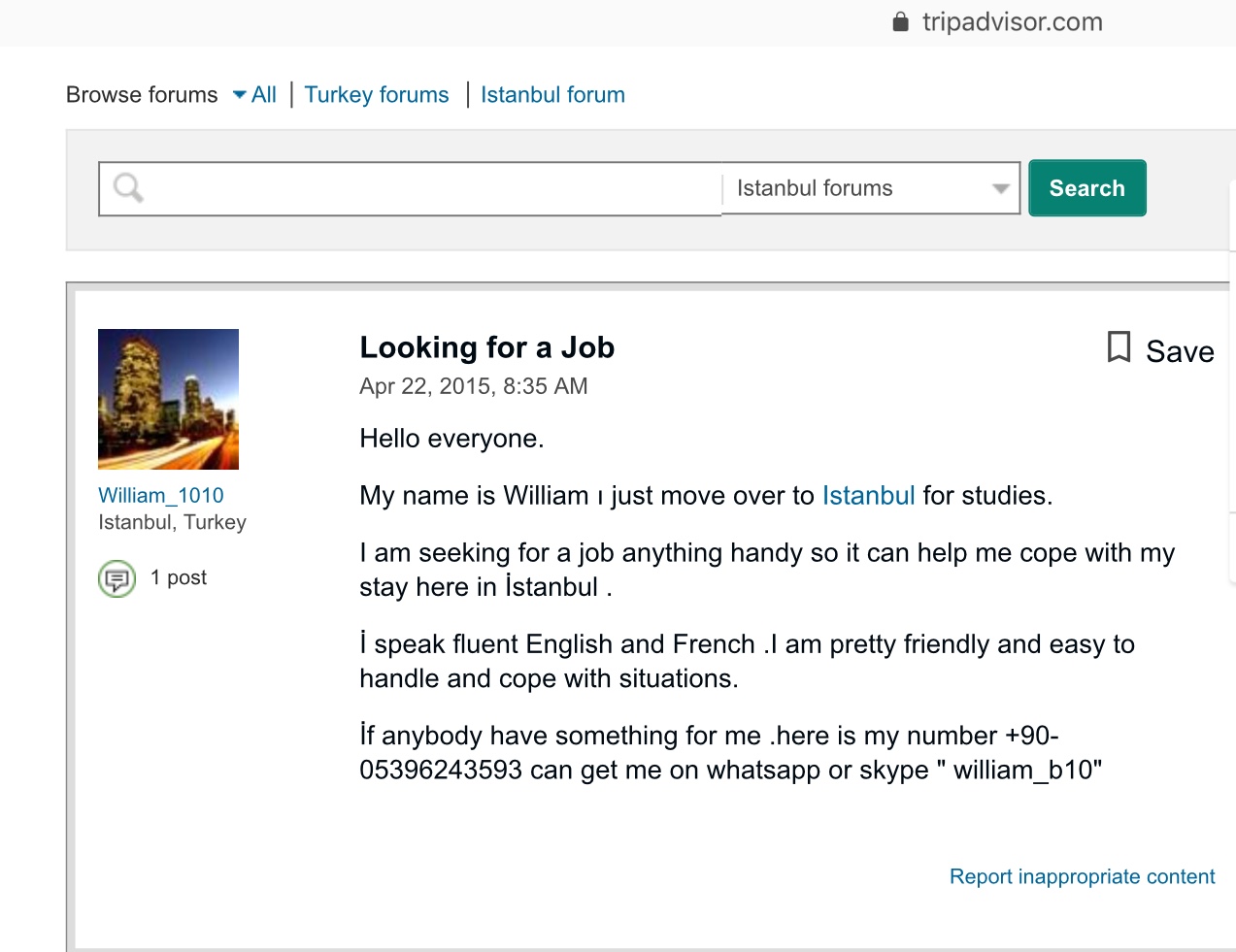The width and height of the screenshot is (1236, 952).
Task: Click the magnifying glass search icon
Action: (x=128, y=187)
